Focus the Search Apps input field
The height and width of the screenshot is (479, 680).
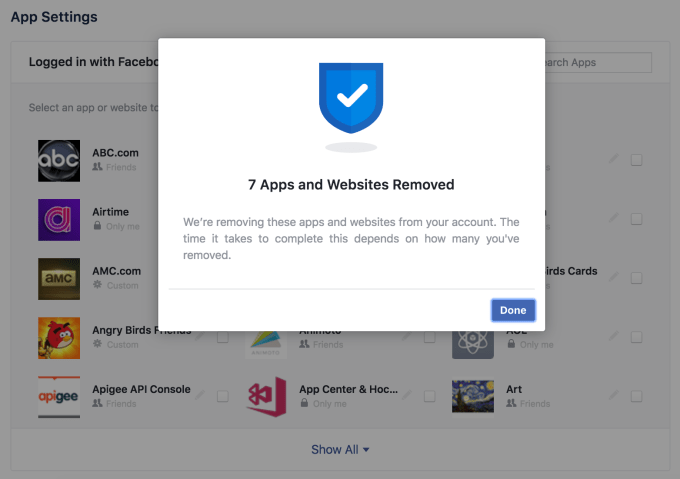[x=595, y=62]
